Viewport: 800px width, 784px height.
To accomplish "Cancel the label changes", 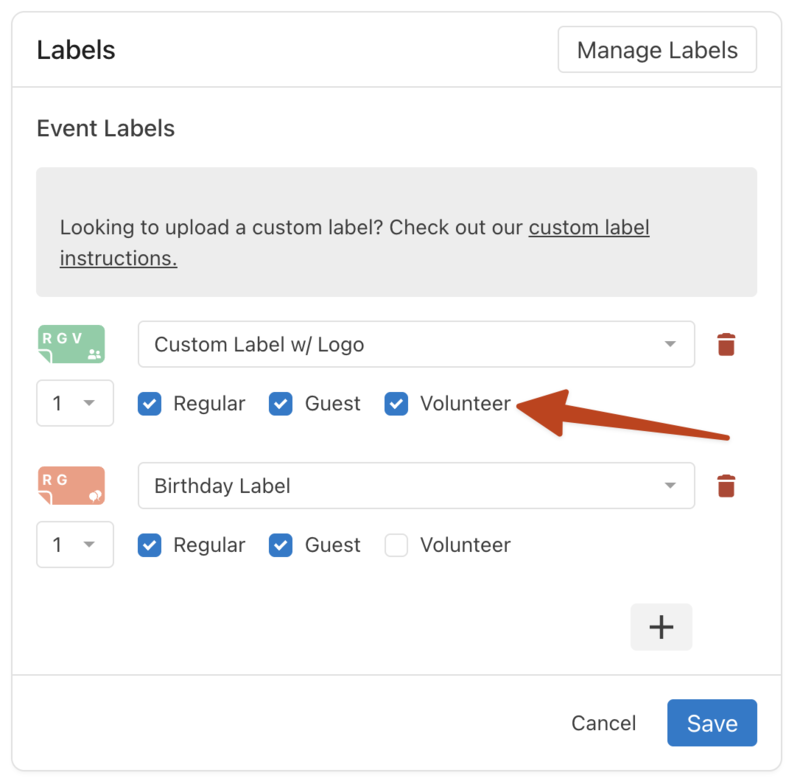I will coord(603,723).
